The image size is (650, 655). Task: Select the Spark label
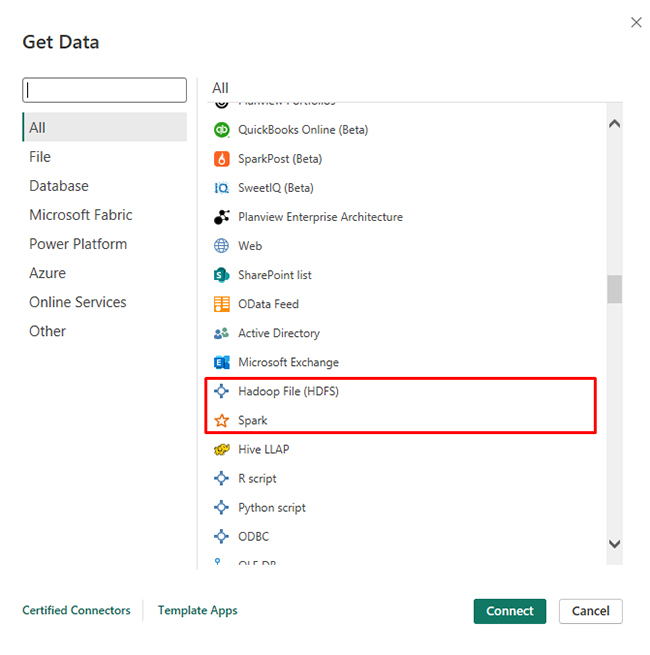tap(252, 420)
